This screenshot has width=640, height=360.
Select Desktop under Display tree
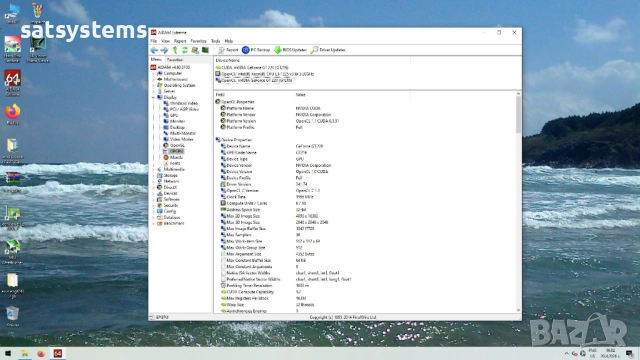(x=174, y=127)
